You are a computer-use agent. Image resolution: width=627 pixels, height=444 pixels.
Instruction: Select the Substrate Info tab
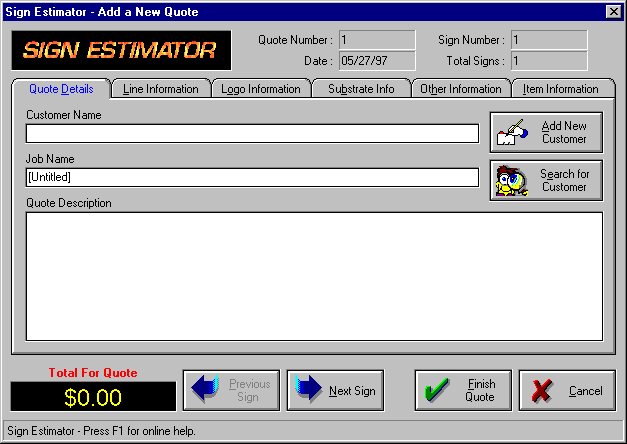coord(361,89)
